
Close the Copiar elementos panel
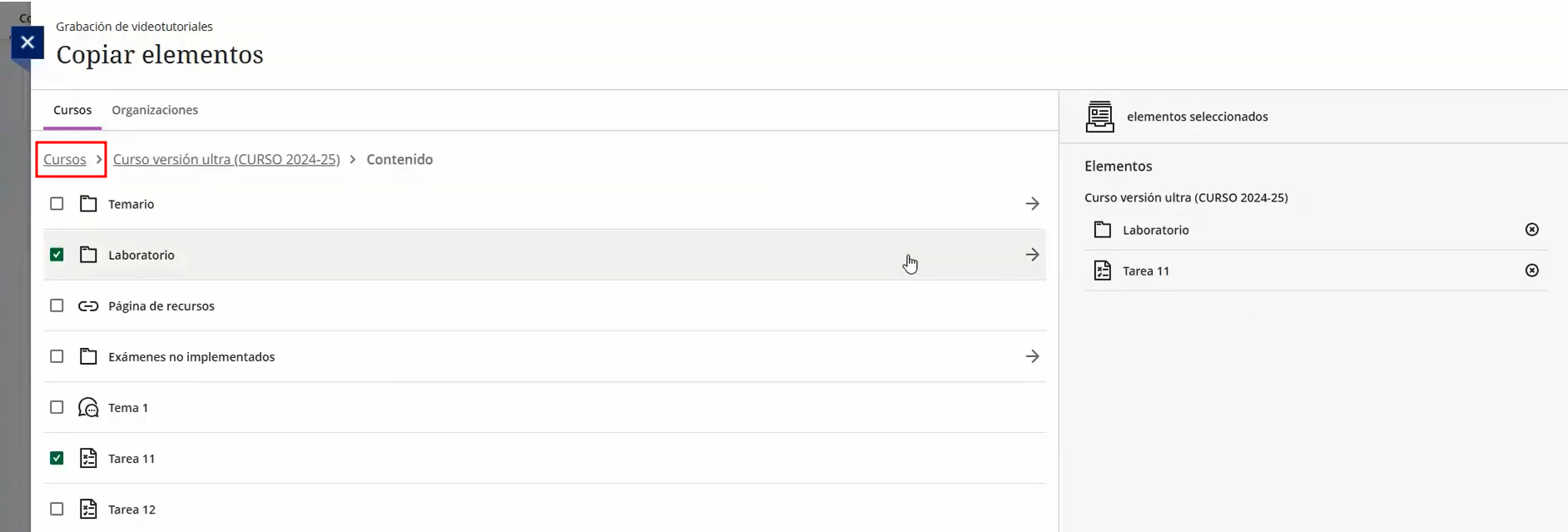pos(27,42)
